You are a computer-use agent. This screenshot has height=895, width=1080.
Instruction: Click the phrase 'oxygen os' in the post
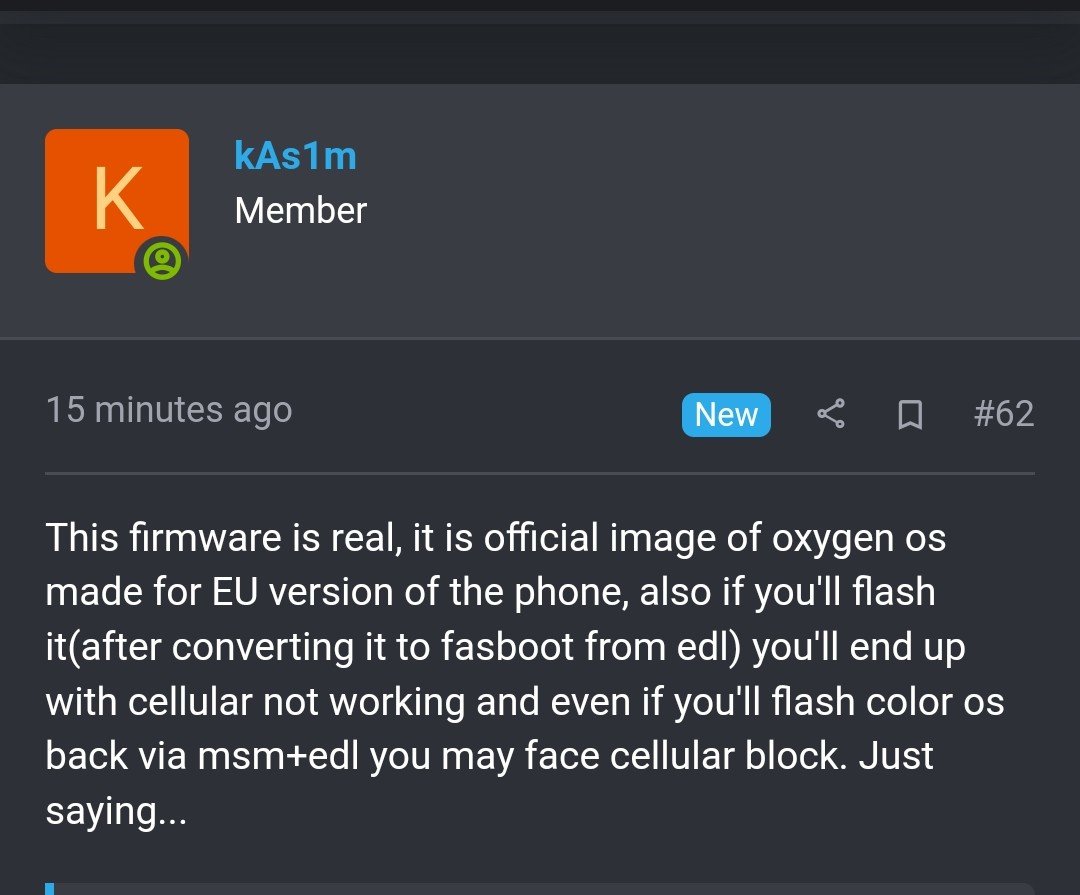click(x=858, y=539)
